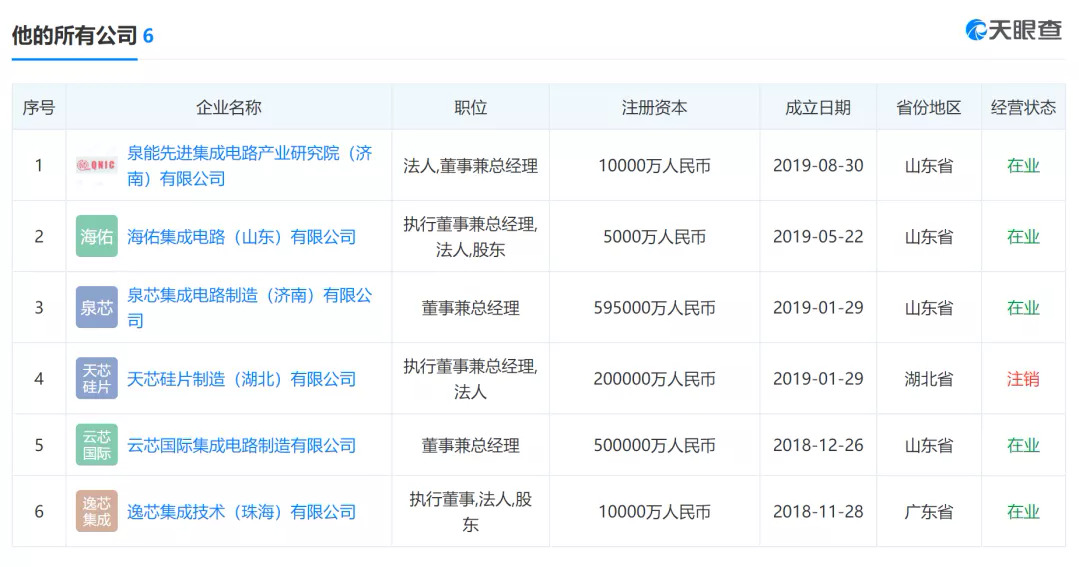Viewport: 1079px width, 567px height.
Task: Click the 泉芯 blue logo icon
Action: [x=96, y=308]
